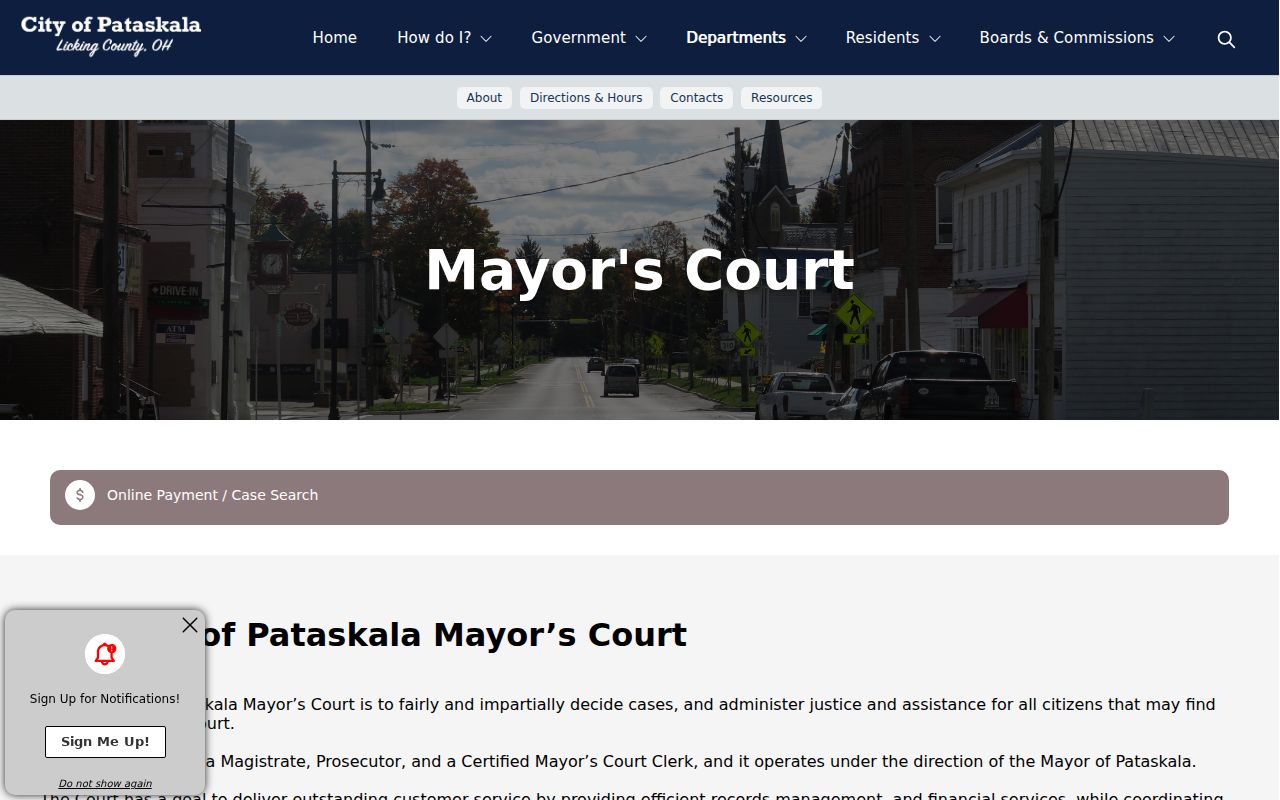
Task: Open the site search magnifier icon
Action: pos(1226,39)
